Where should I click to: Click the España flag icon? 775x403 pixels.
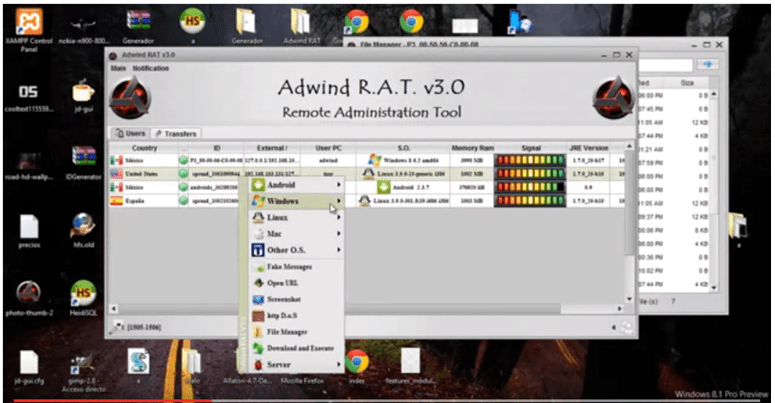116,201
